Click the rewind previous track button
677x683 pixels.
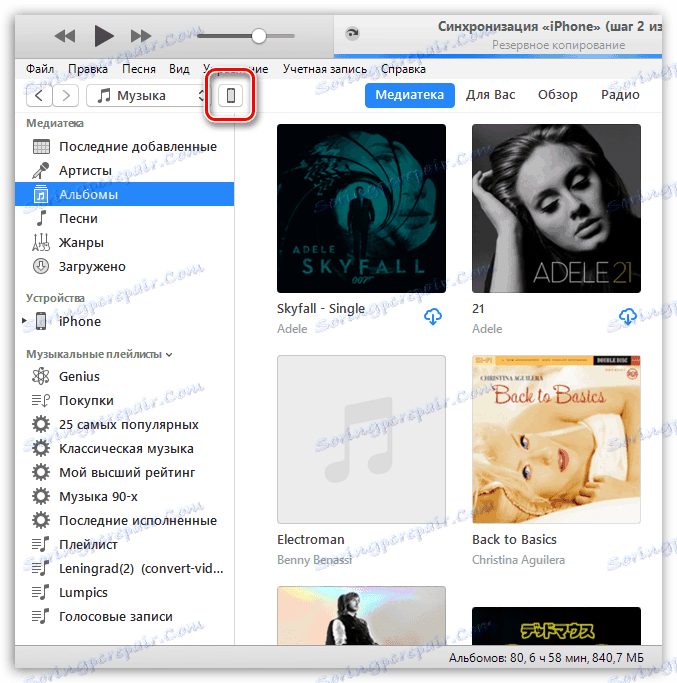pyautogui.click(x=65, y=36)
